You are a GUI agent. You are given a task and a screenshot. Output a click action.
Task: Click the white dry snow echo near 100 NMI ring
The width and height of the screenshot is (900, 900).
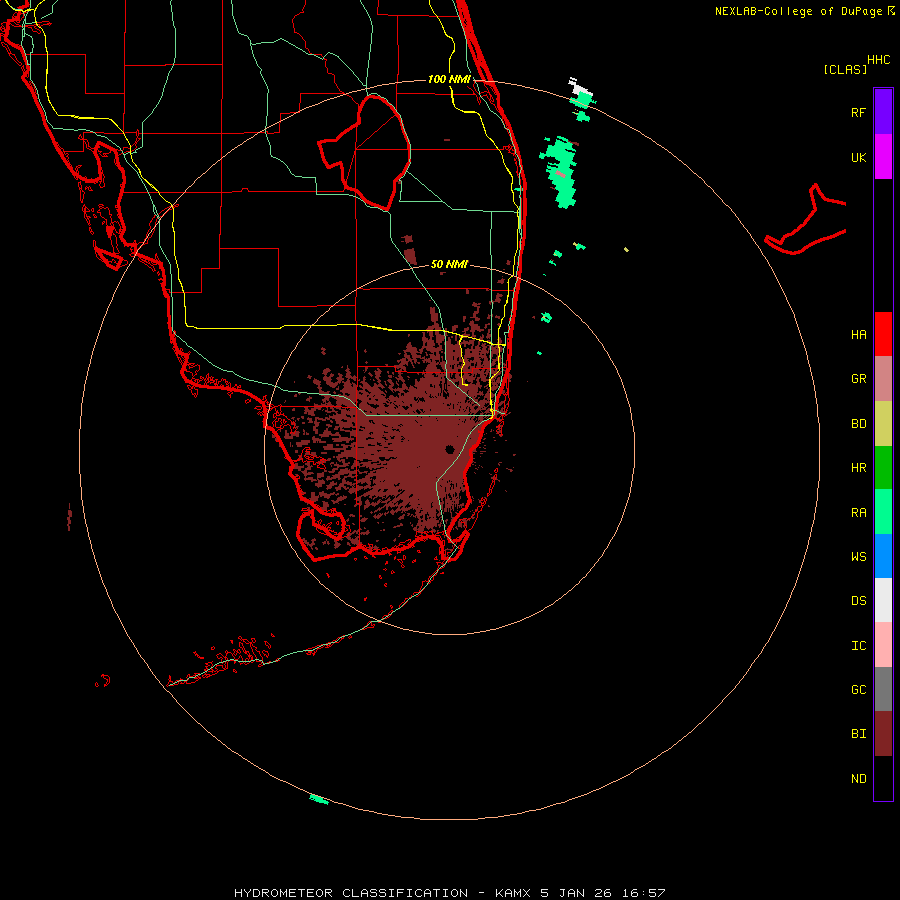[580, 87]
